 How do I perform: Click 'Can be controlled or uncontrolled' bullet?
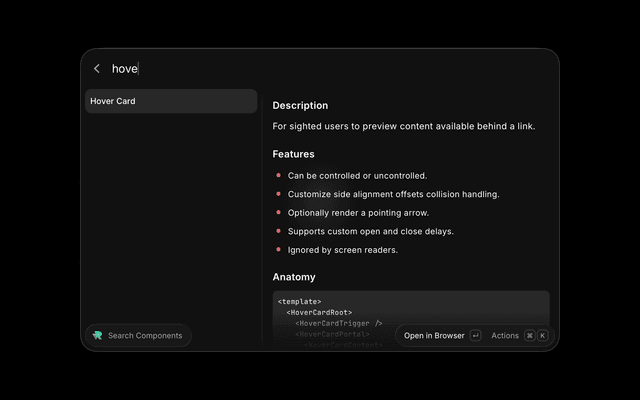pyautogui.click(x=358, y=176)
